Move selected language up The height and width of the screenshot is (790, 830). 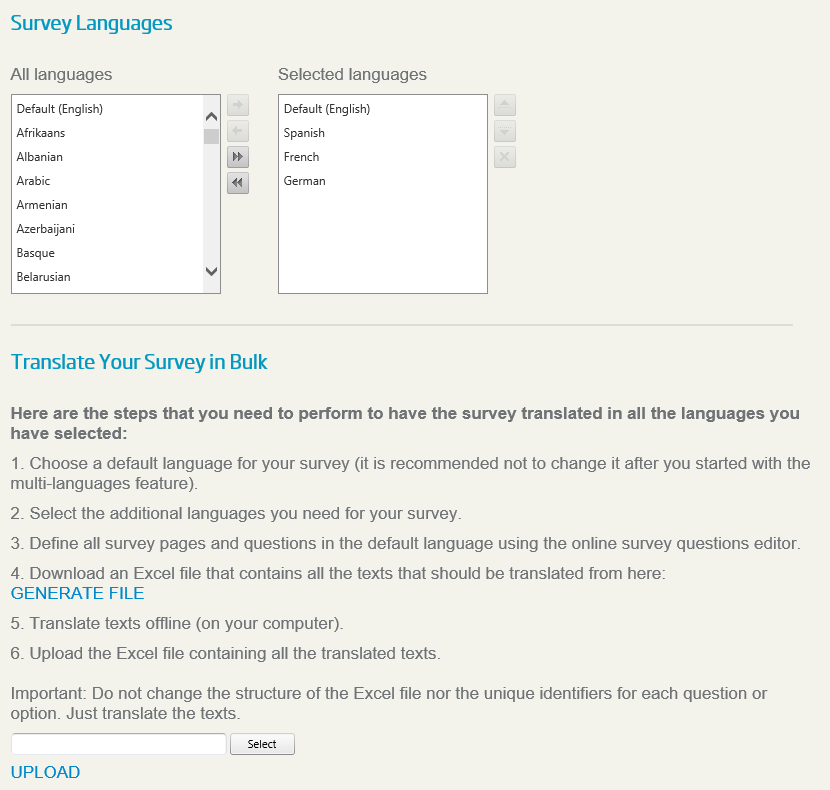tap(505, 105)
